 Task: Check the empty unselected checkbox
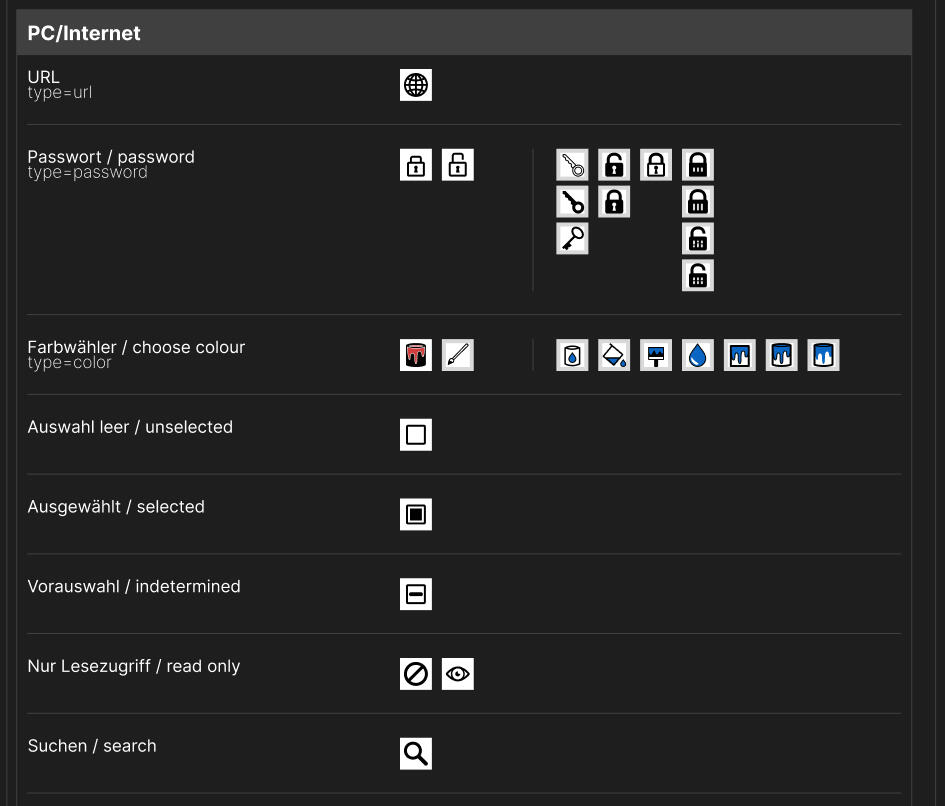coord(416,434)
